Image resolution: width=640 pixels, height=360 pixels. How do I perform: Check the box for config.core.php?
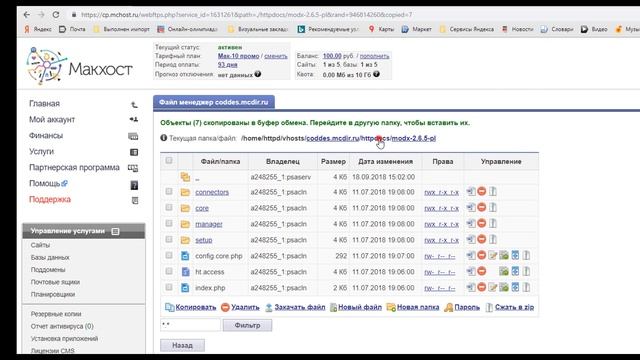(169, 255)
